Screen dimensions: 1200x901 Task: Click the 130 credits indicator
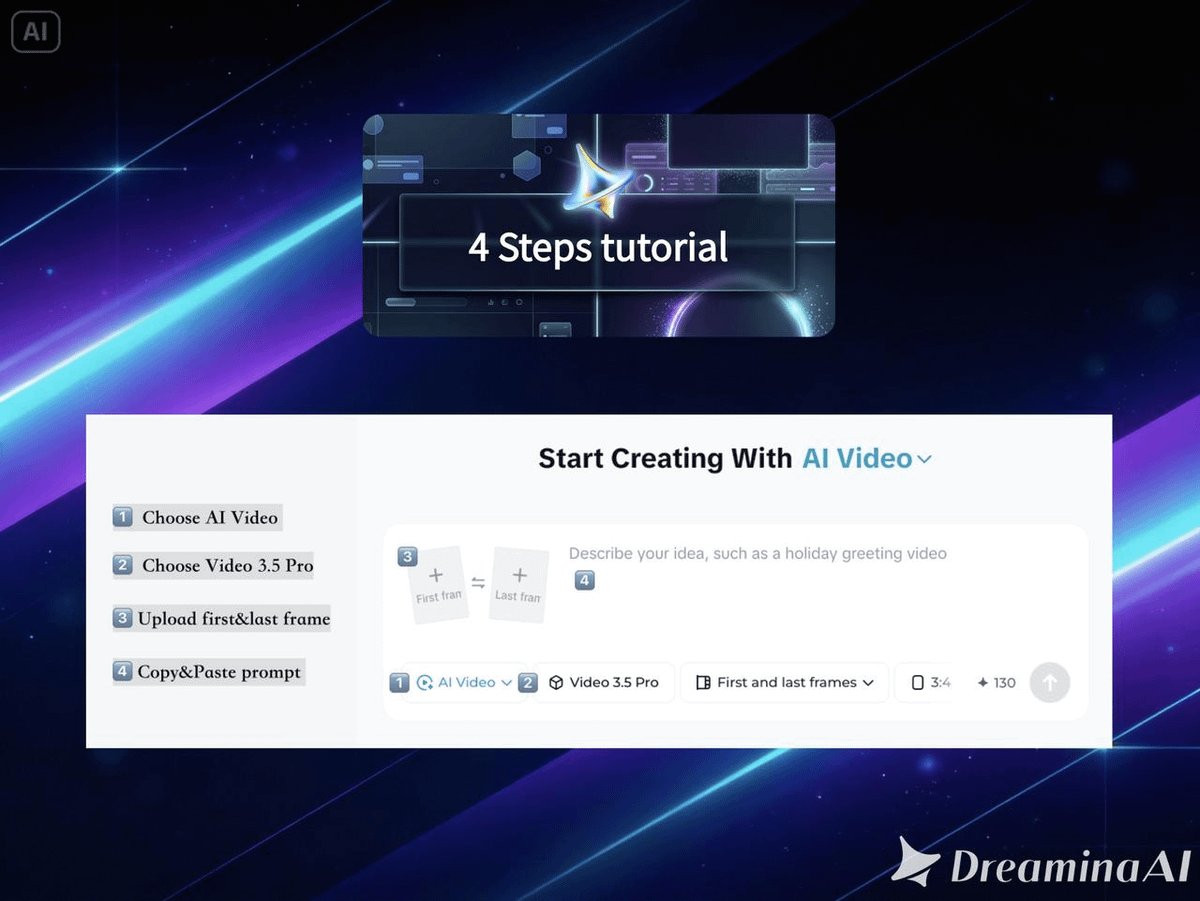pyautogui.click(x=996, y=683)
